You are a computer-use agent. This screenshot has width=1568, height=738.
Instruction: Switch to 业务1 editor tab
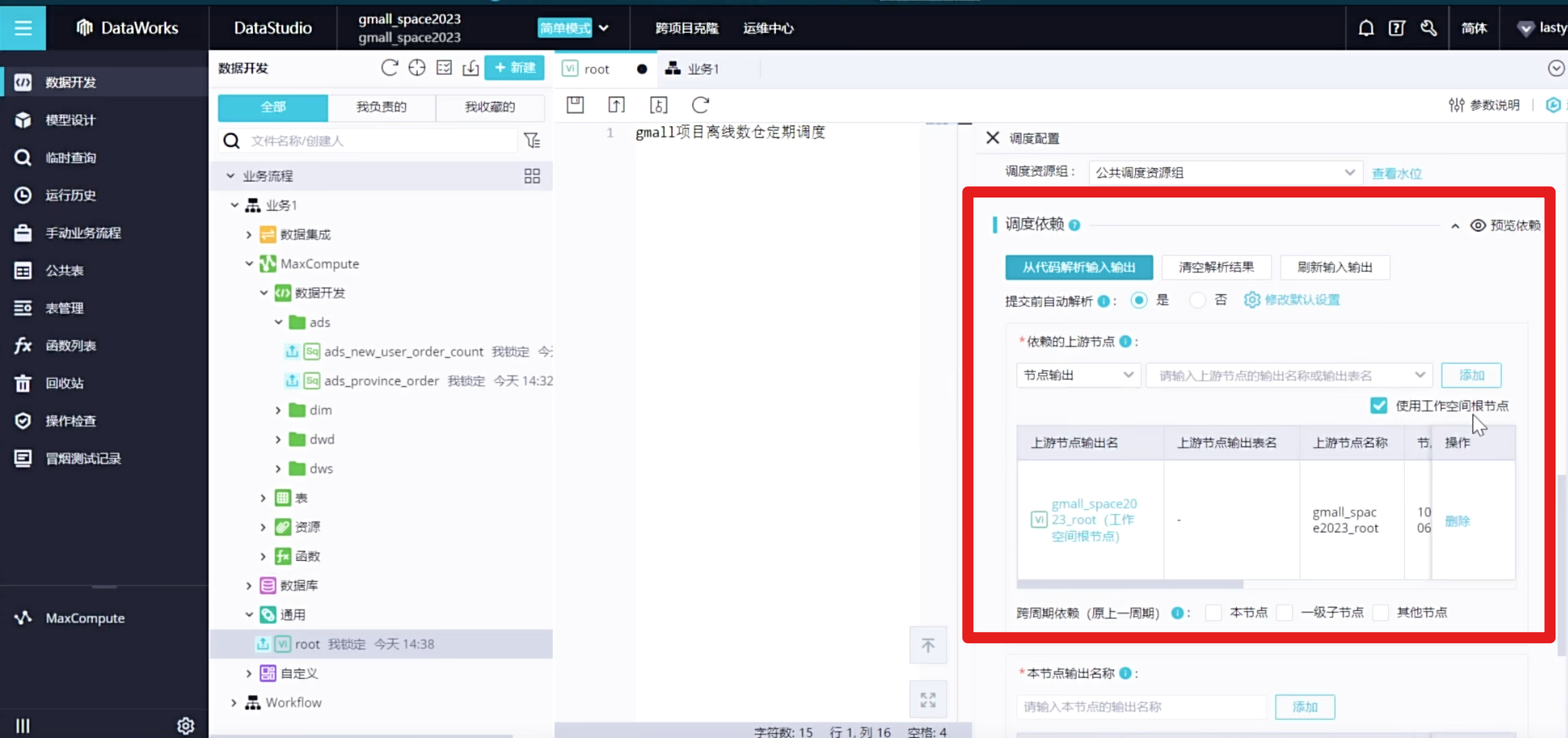click(x=692, y=68)
